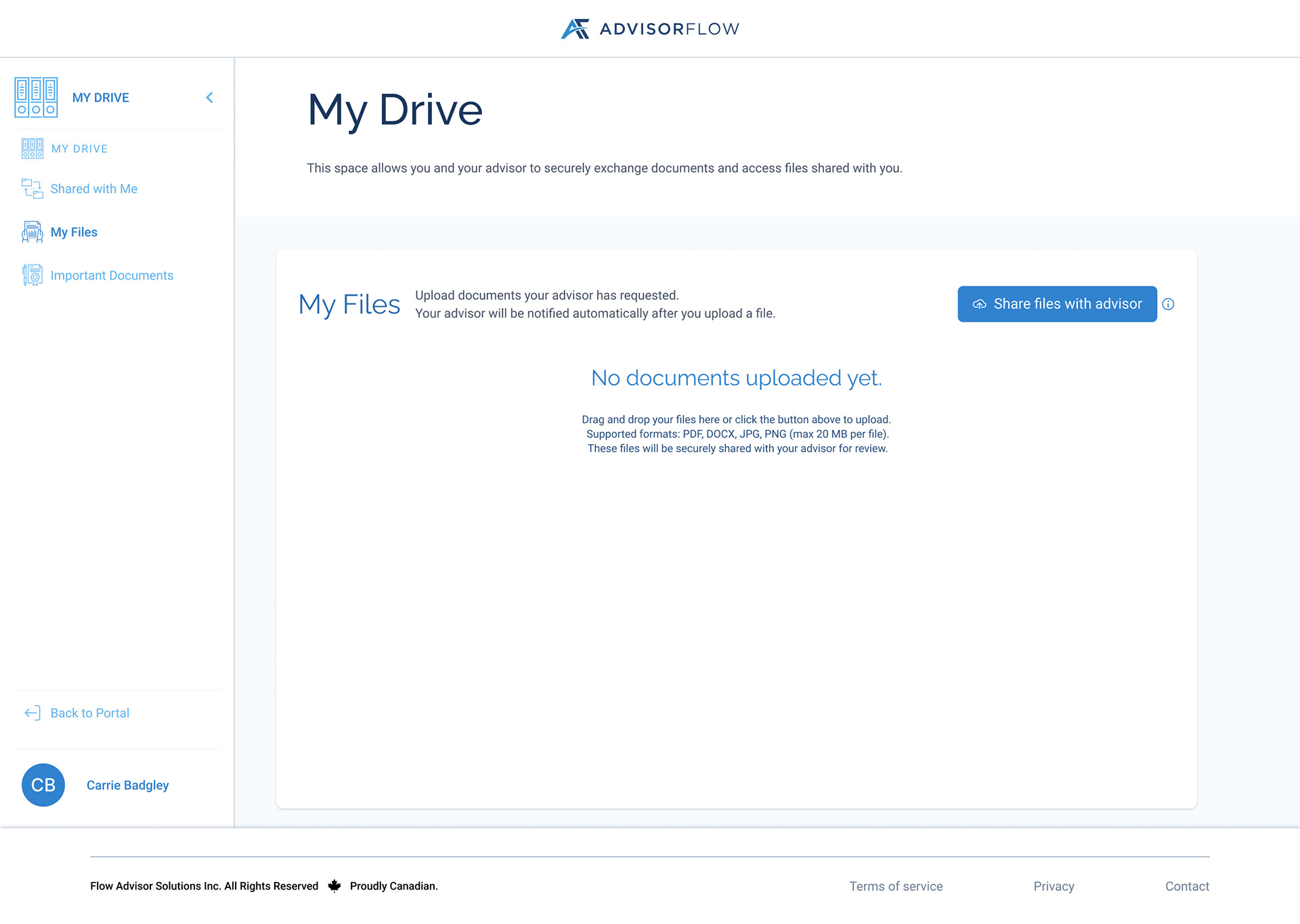The width and height of the screenshot is (1300, 924).
Task: Collapse the sidebar with the chevron
Action: [x=209, y=97]
